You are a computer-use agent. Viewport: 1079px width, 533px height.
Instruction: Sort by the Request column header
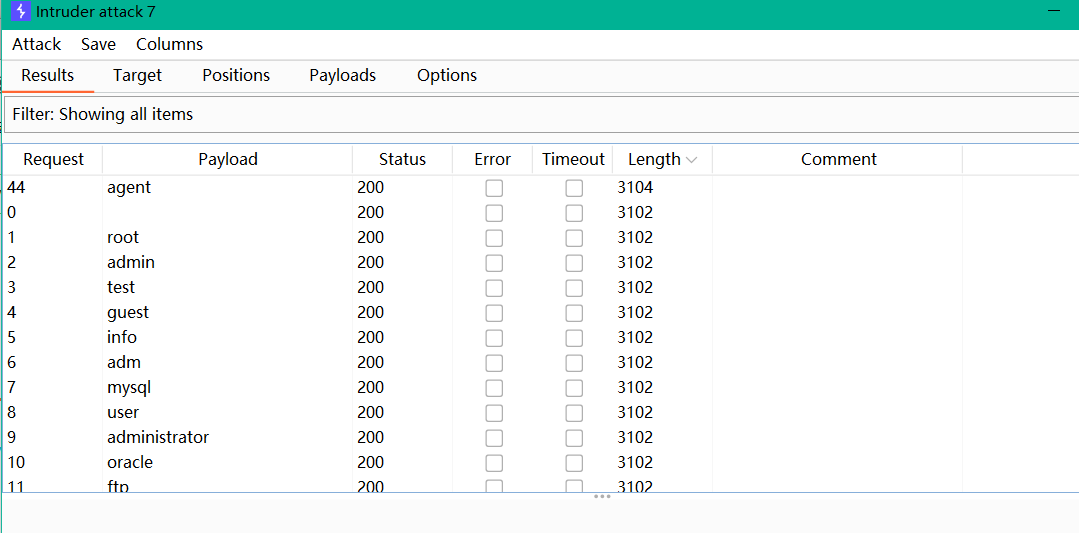(x=53, y=160)
